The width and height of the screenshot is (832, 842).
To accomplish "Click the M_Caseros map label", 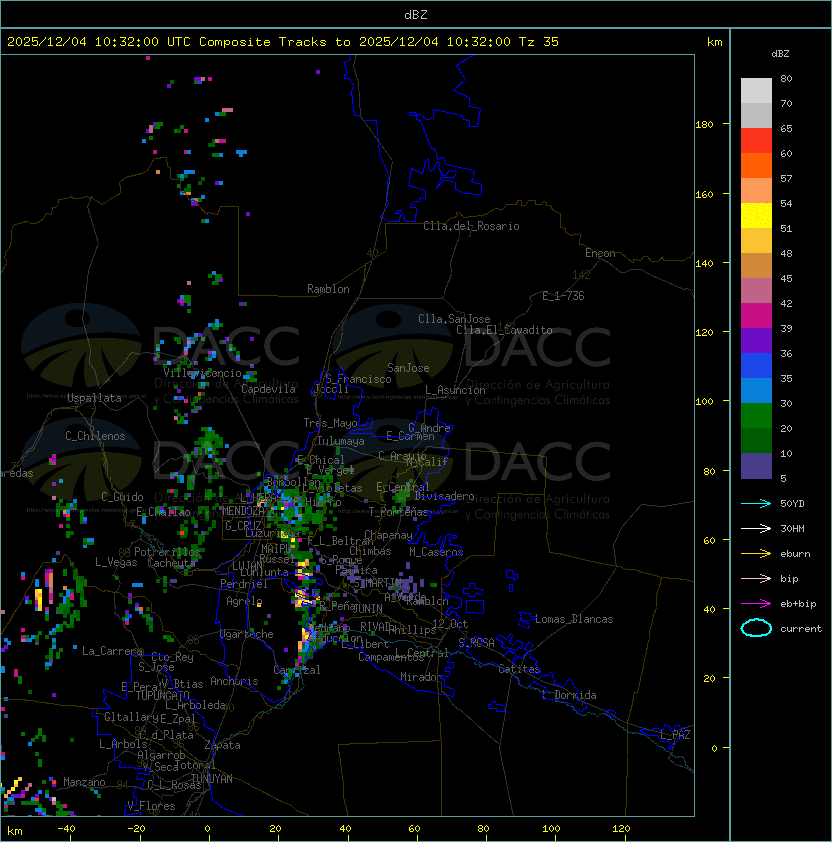I will tap(436, 553).
